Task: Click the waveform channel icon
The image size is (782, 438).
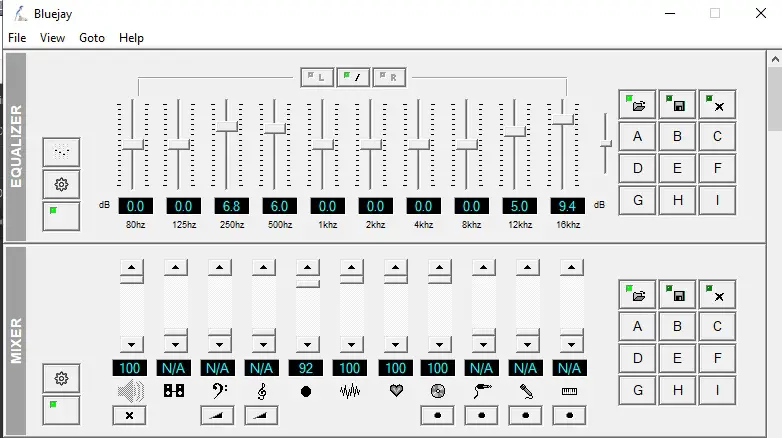Action: (x=350, y=391)
